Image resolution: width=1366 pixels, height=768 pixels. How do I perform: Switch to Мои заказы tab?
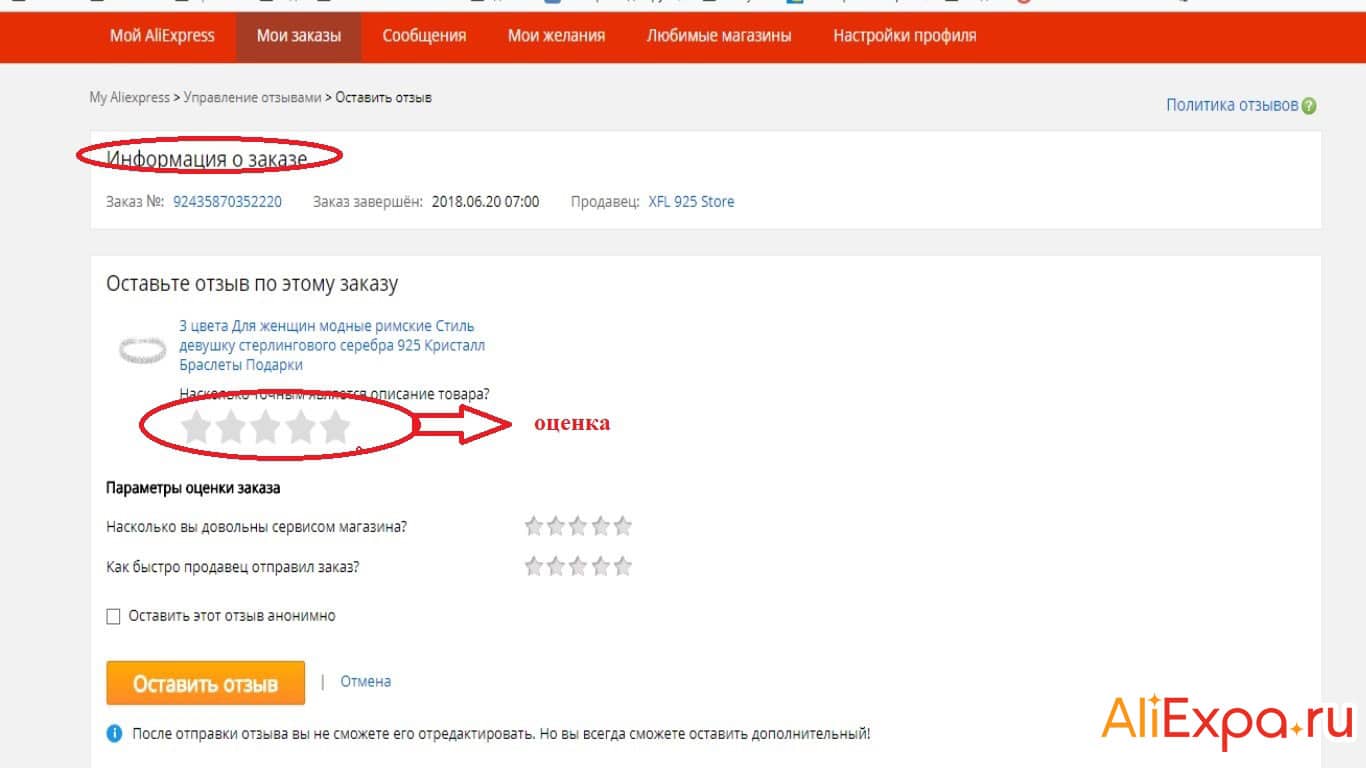tap(299, 36)
